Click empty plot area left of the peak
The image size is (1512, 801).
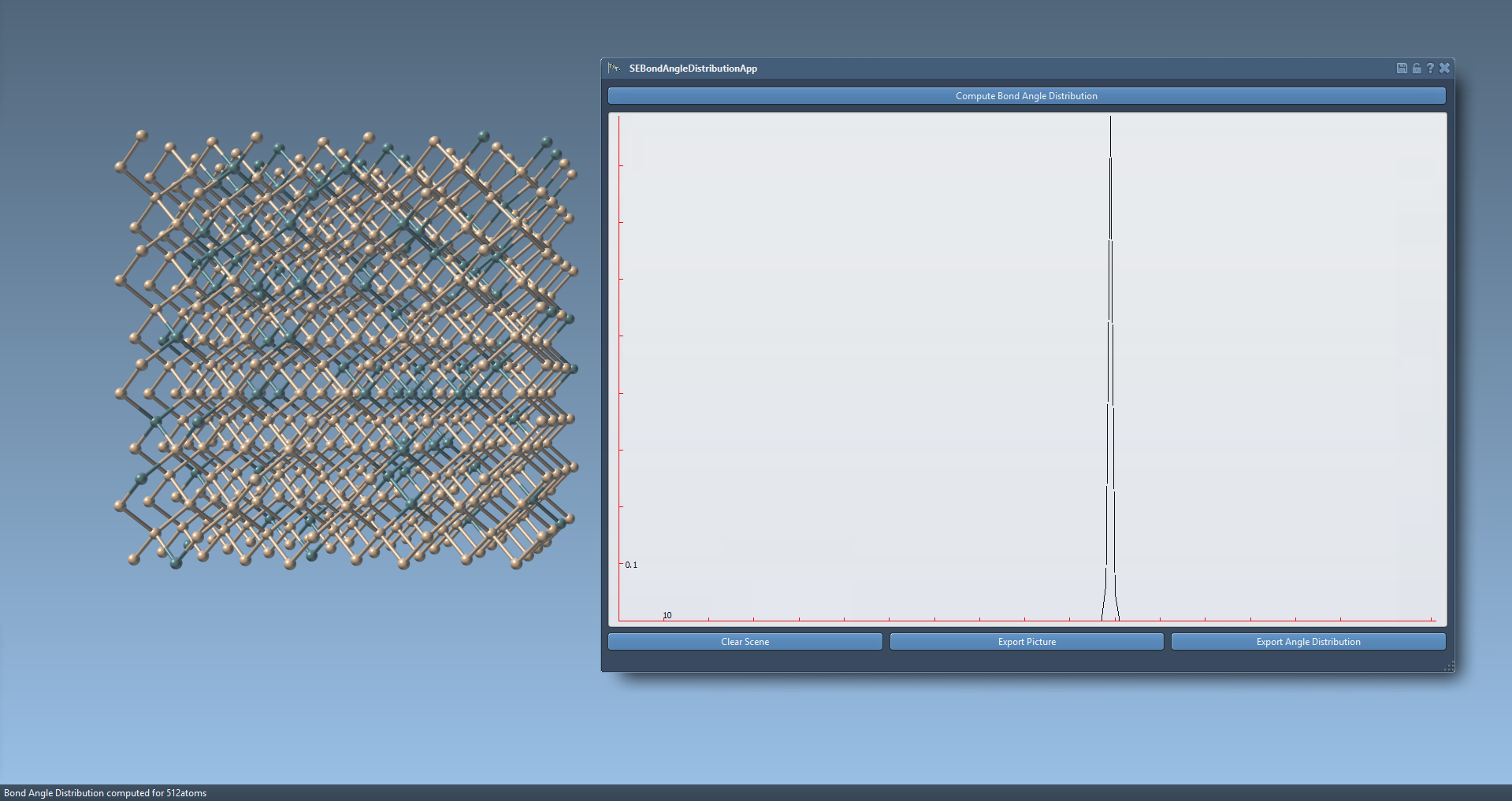[x=867, y=354]
